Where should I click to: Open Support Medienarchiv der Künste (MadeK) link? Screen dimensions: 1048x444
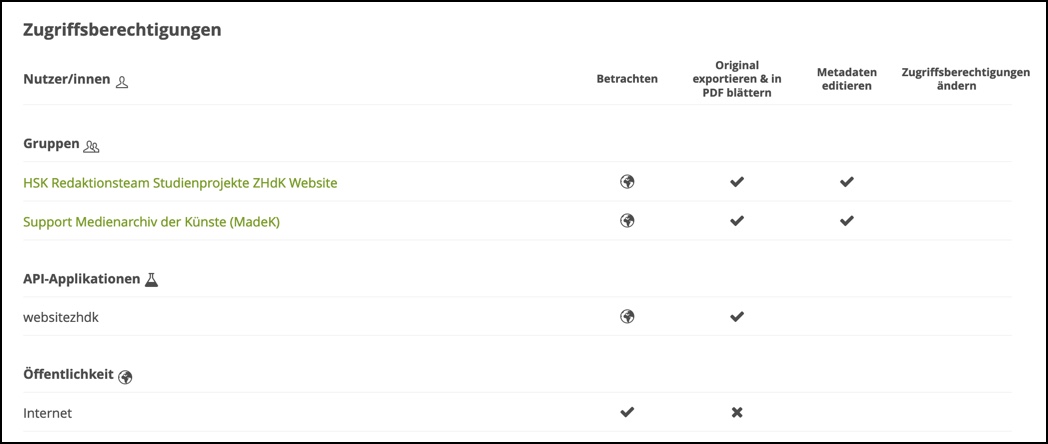coord(151,222)
